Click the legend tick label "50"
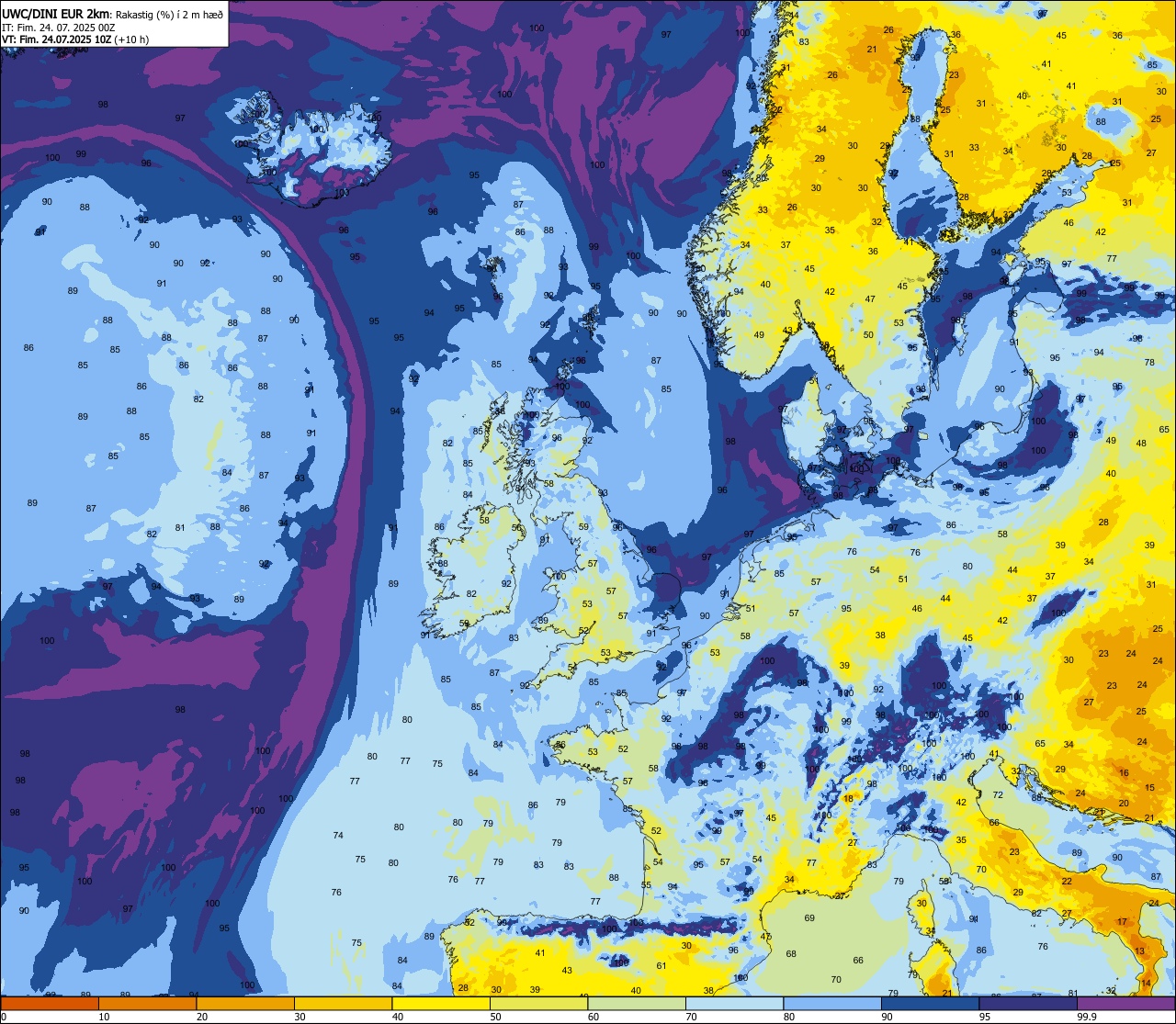The height and width of the screenshot is (1024, 1176). tap(495, 1017)
